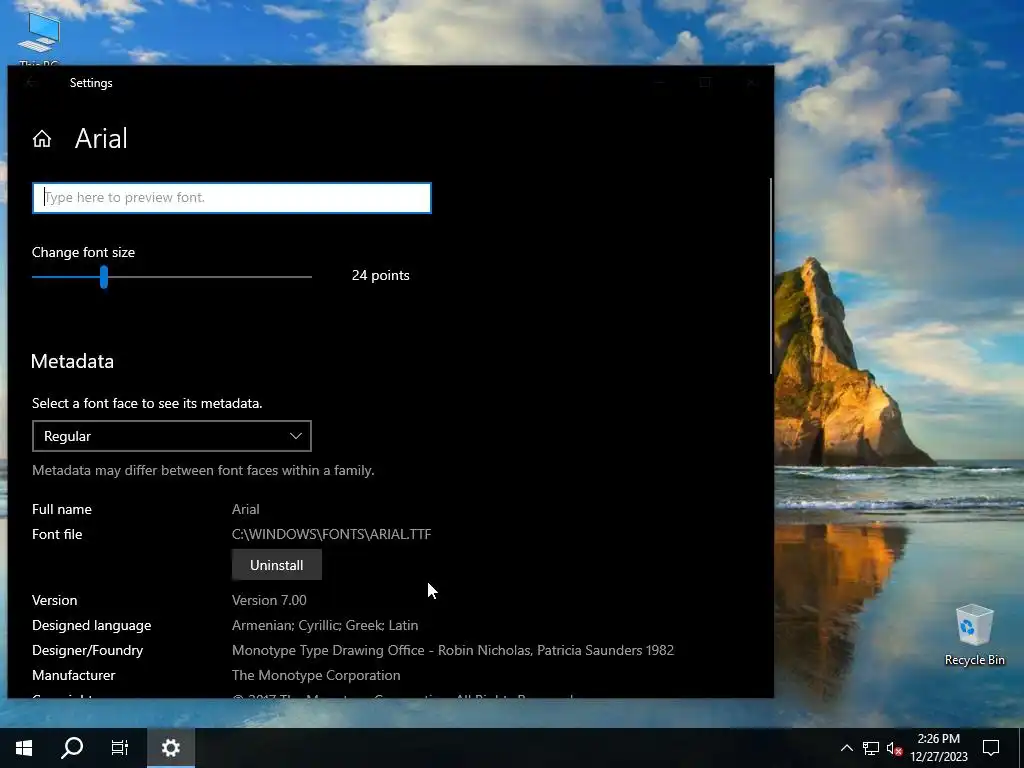Image resolution: width=1024 pixels, height=768 pixels.
Task: Open Task View on taskbar
Action: [120, 748]
